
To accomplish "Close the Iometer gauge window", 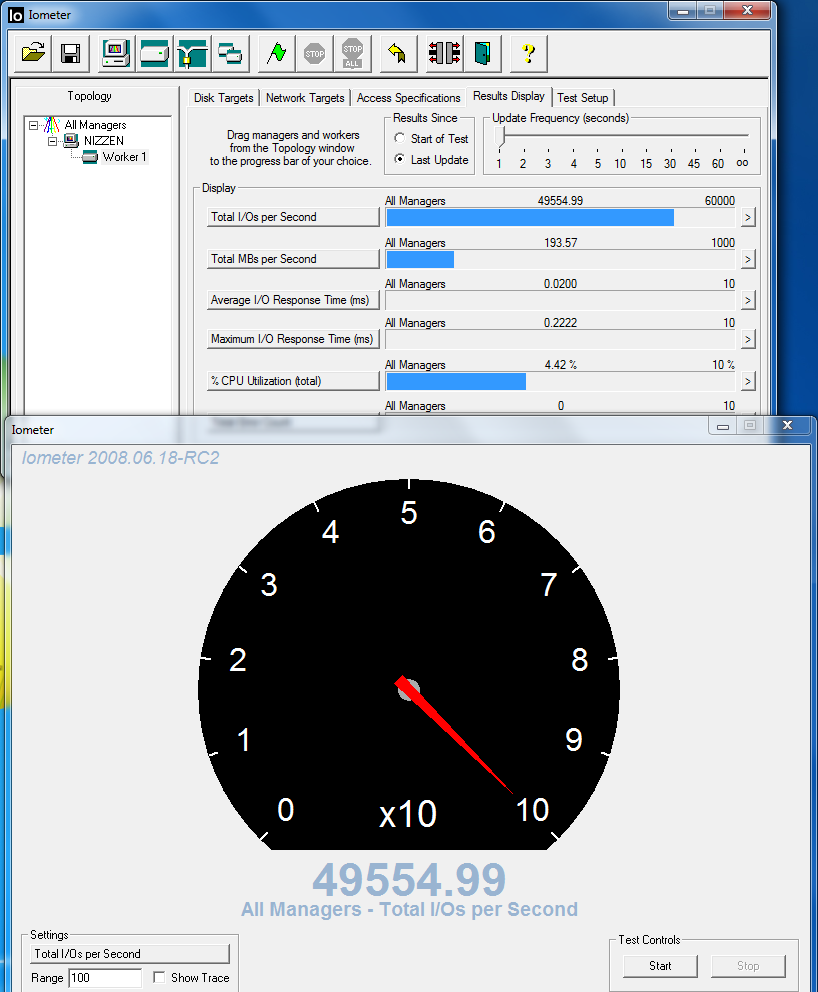I will coord(787,425).
